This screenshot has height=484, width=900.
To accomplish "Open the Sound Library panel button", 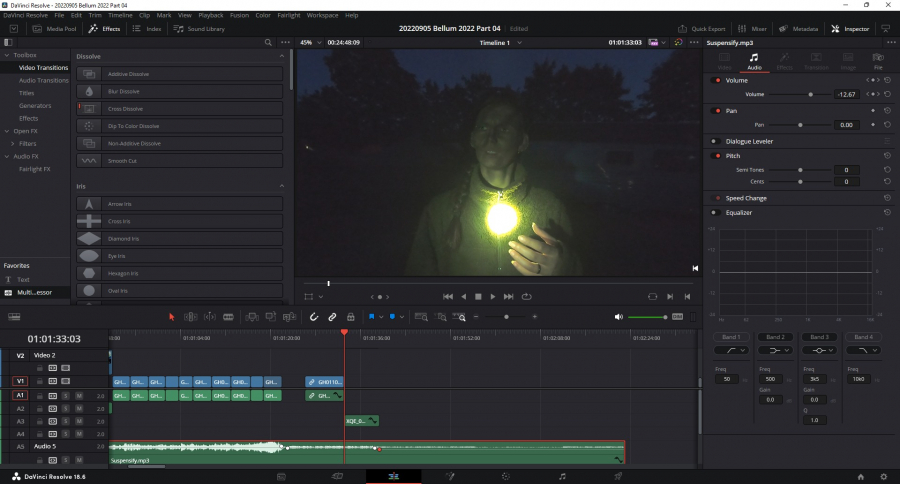I will pos(199,29).
